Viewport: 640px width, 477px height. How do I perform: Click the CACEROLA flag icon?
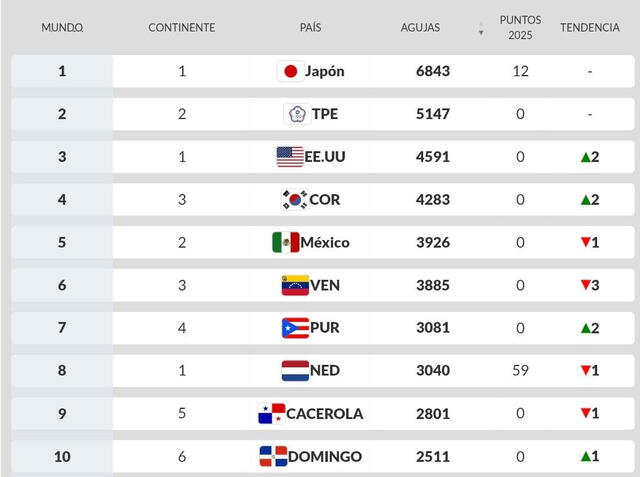click(271, 414)
